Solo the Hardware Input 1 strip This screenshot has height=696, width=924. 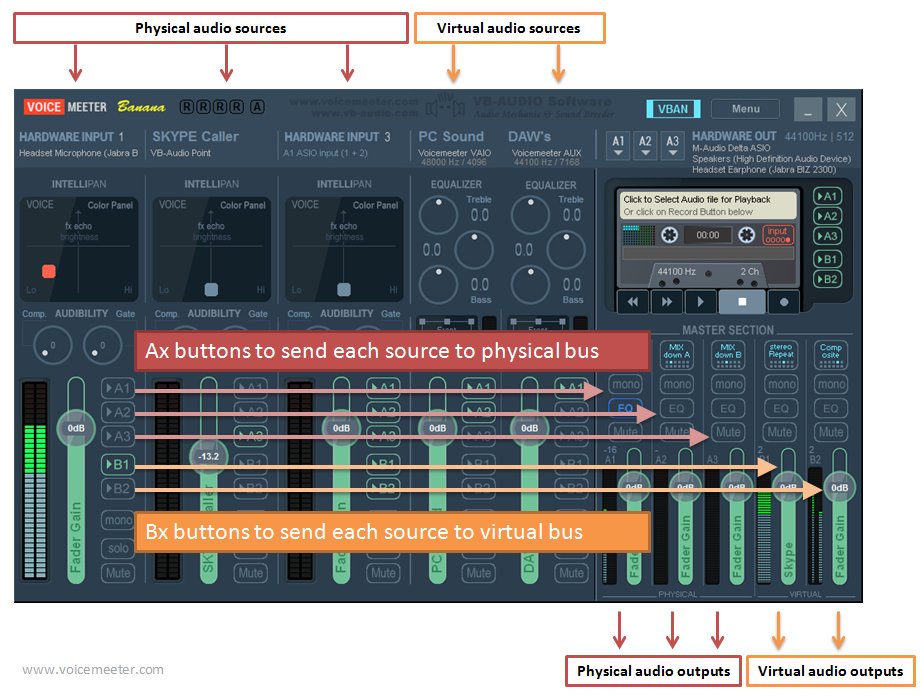(118, 548)
